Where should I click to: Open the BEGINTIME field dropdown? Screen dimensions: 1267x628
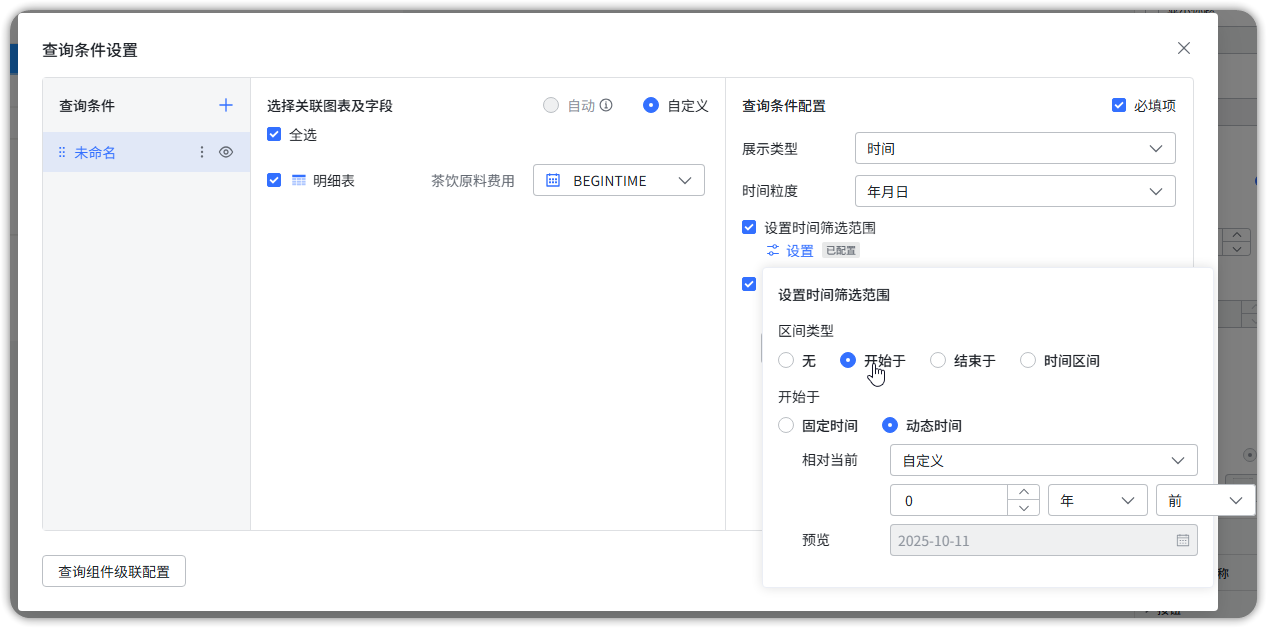point(618,180)
